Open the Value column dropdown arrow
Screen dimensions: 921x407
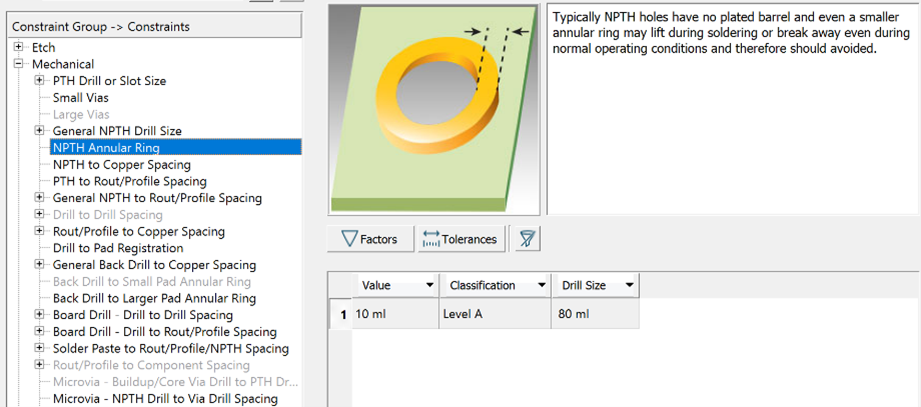point(429,285)
